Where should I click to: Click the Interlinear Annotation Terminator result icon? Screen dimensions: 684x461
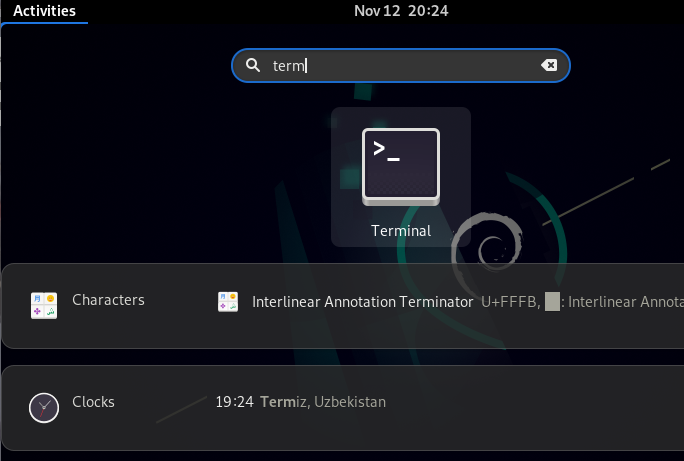click(228, 302)
